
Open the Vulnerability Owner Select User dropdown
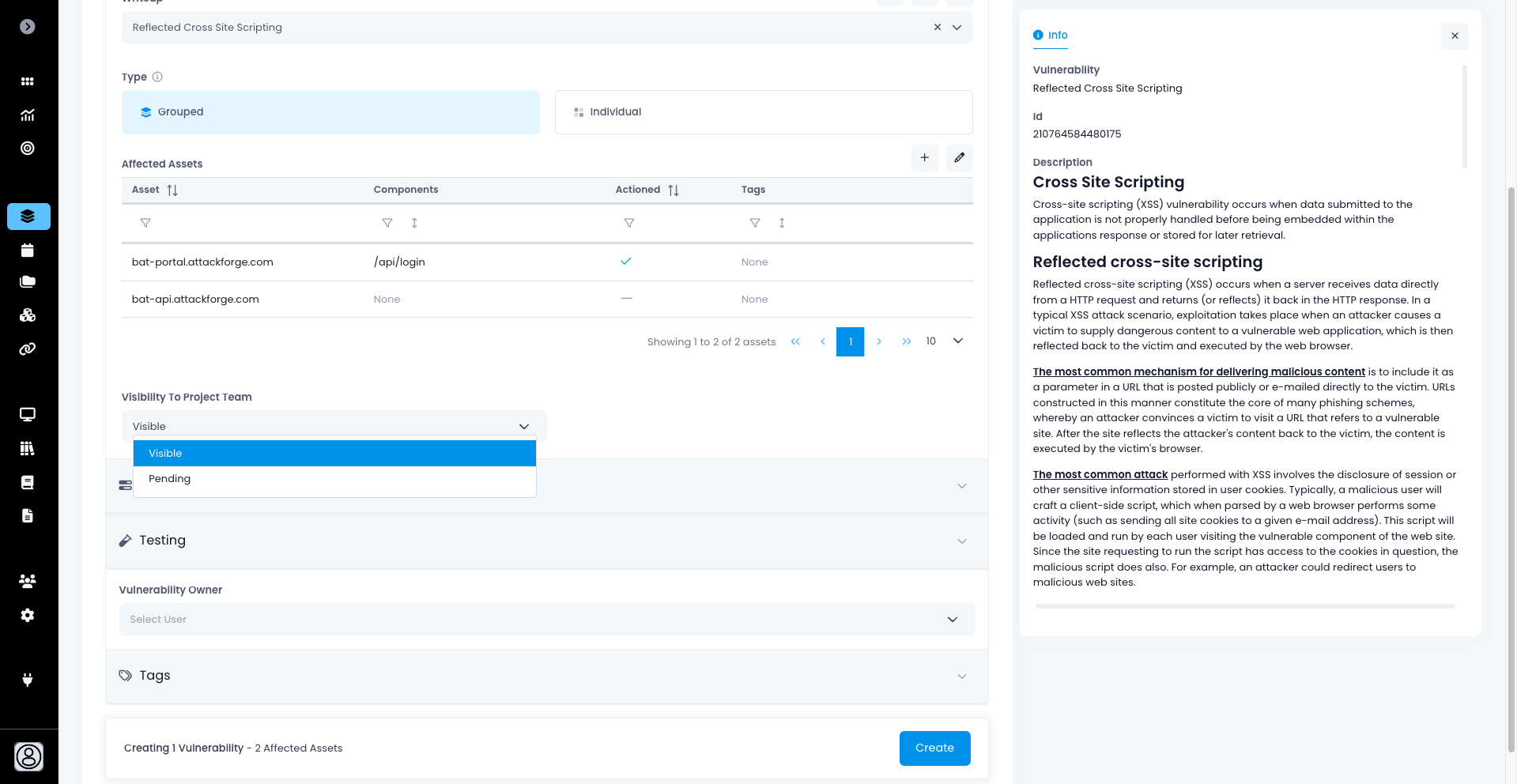(546, 620)
